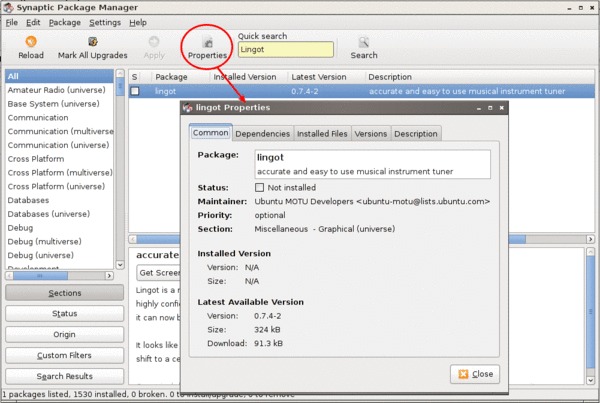Toggle the Not installed status checkbox
The width and height of the screenshot is (600, 403).
[x=261, y=187]
